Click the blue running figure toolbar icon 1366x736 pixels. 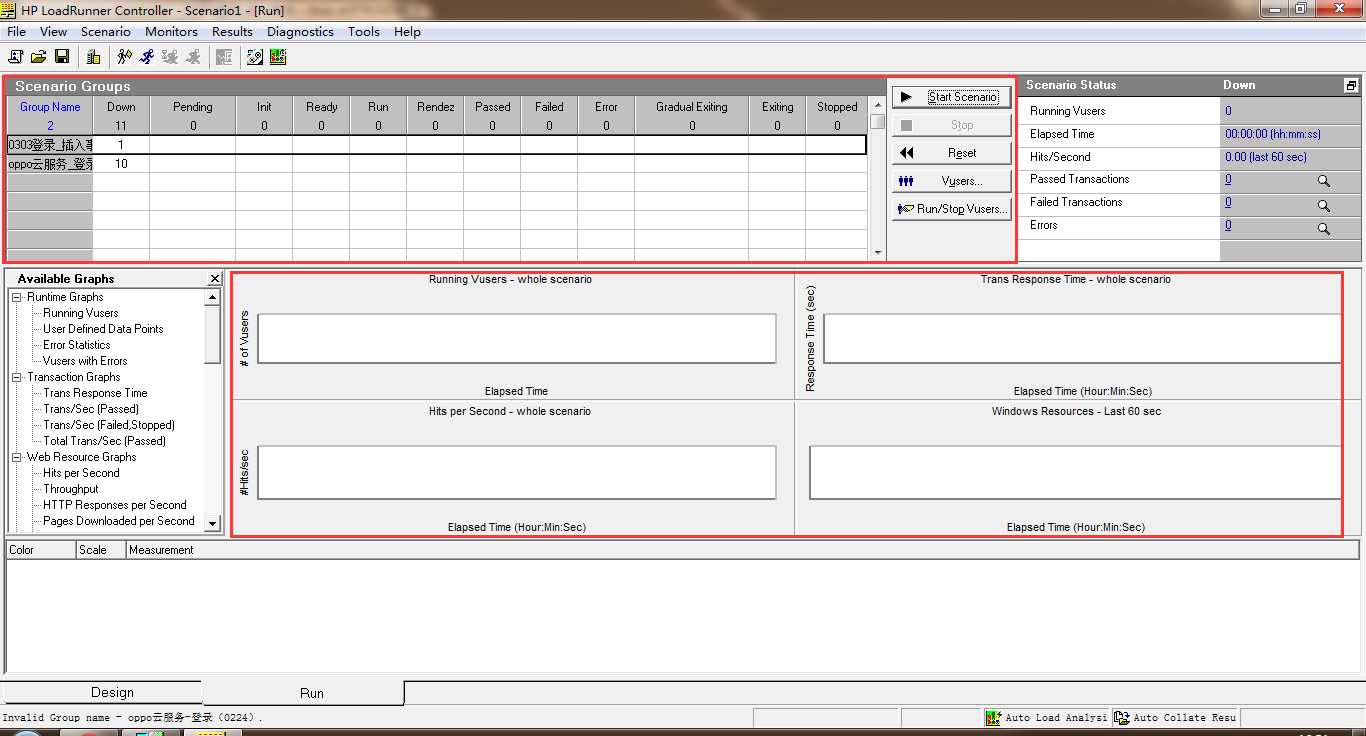[147, 57]
